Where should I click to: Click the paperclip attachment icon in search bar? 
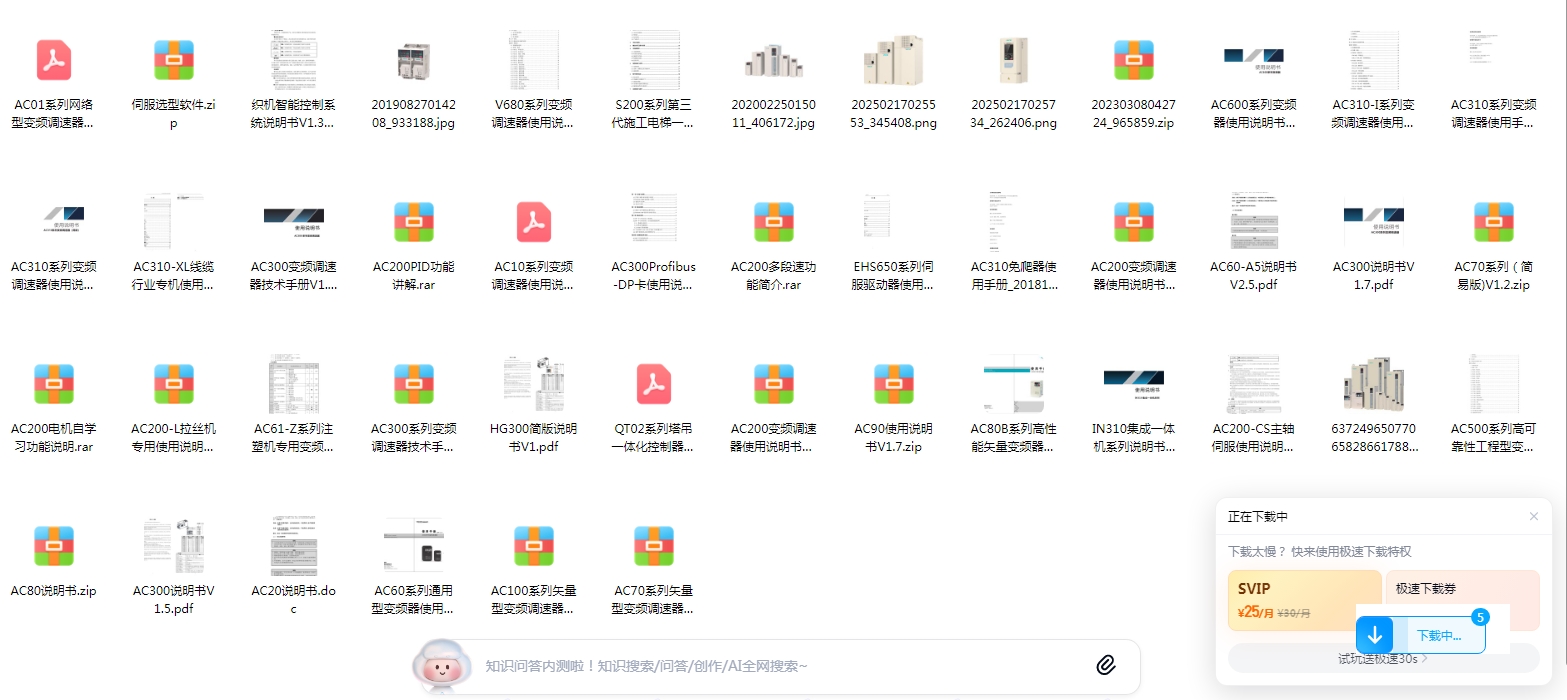coord(1105,665)
